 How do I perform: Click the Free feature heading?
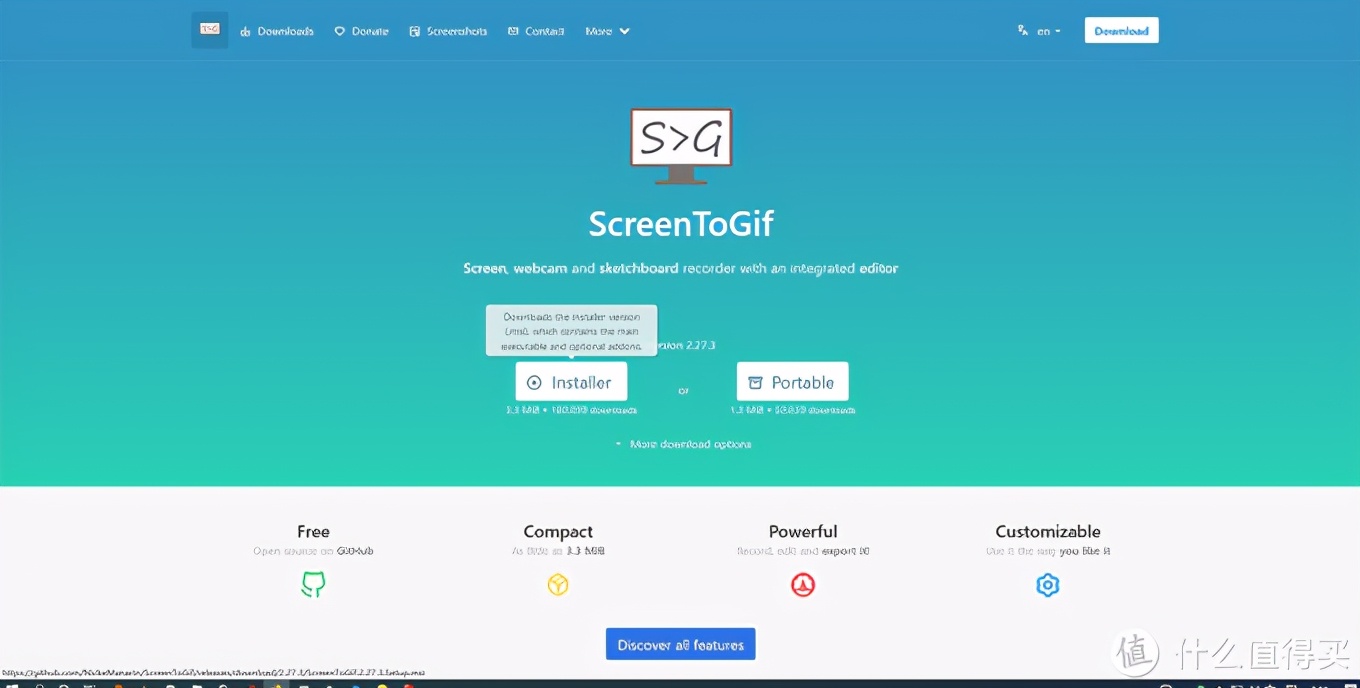[313, 532]
